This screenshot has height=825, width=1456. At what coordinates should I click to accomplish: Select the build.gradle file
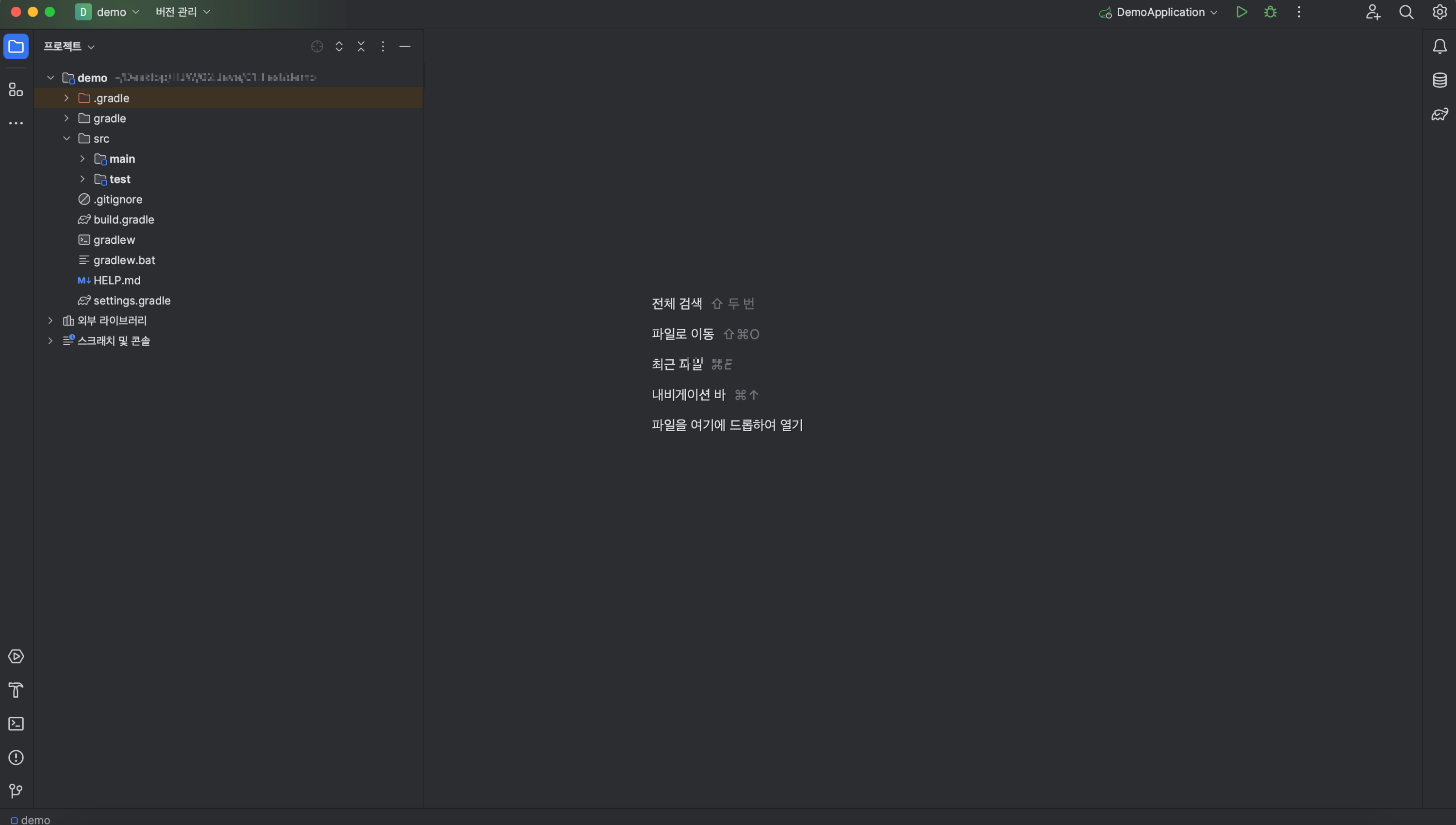pyautogui.click(x=123, y=219)
